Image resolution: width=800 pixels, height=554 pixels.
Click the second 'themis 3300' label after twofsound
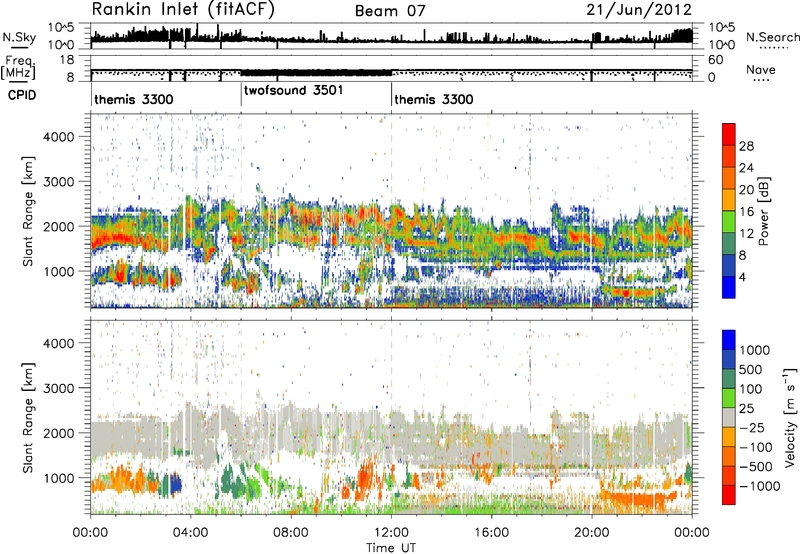pyautogui.click(x=434, y=99)
